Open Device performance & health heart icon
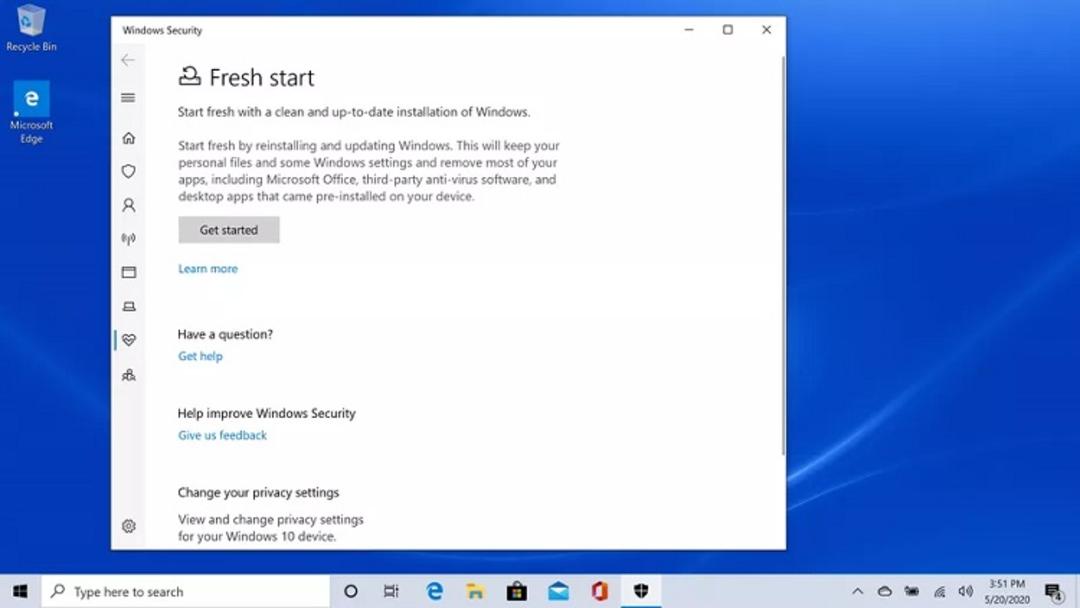 (x=129, y=340)
